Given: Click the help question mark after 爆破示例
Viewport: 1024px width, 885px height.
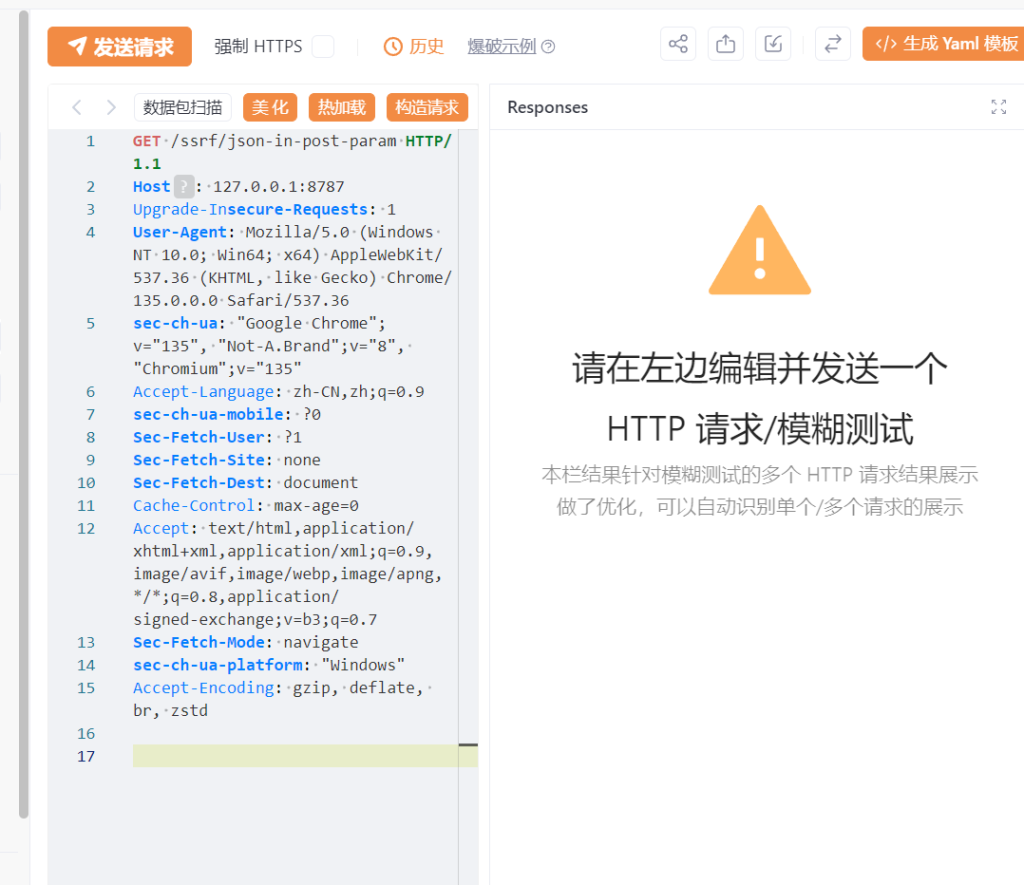Looking at the screenshot, I should 547,46.
